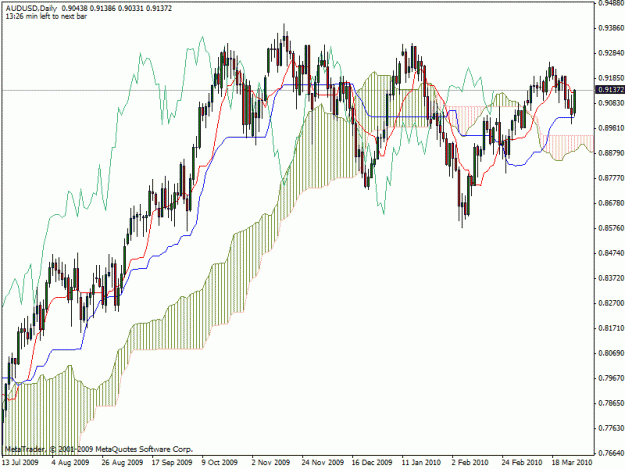The image size is (625, 469).
Task: Click the 17 Sep 2009 date label
Action: point(172,462)
